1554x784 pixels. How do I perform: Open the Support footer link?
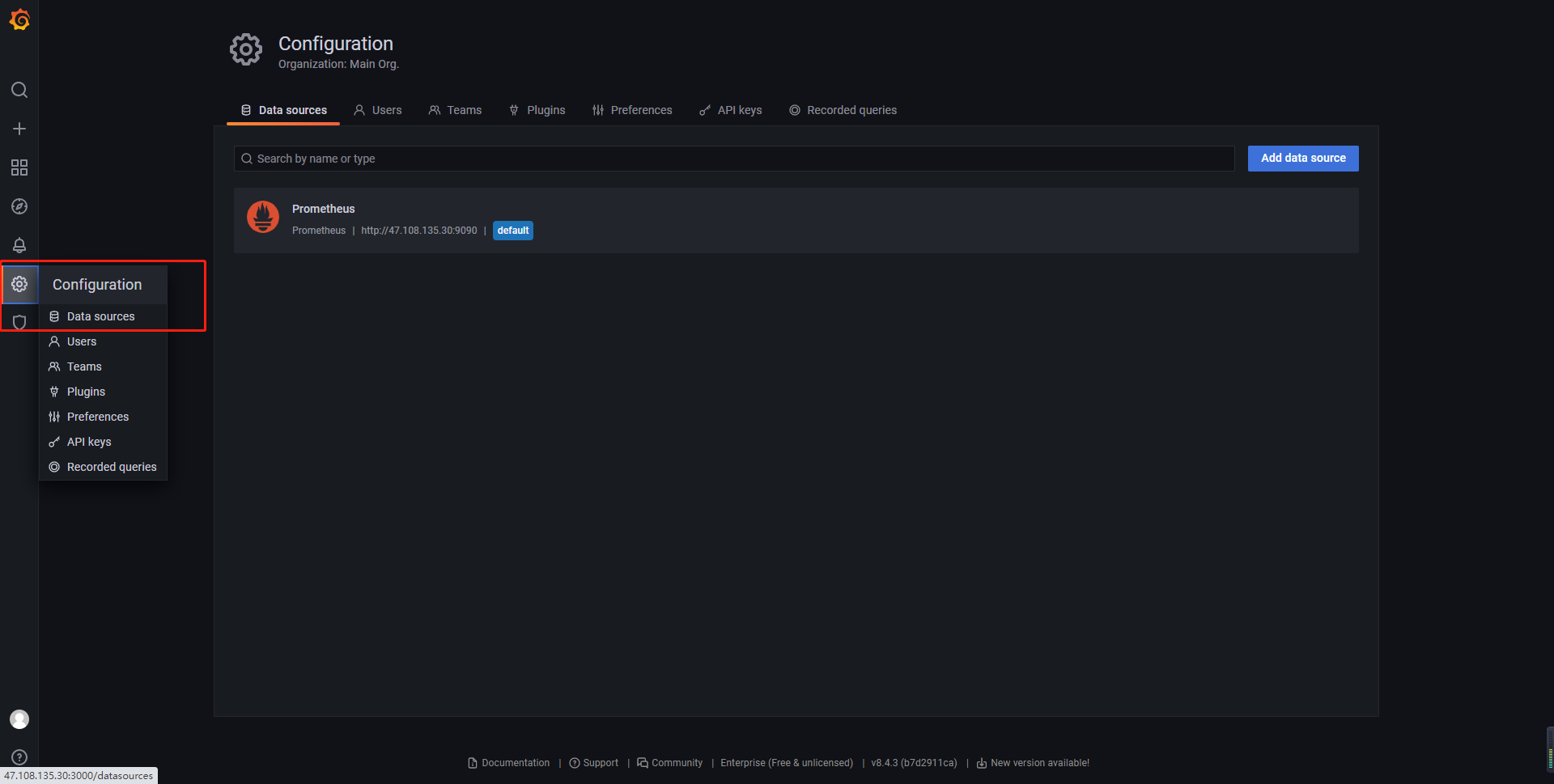(x=594, y=763)
